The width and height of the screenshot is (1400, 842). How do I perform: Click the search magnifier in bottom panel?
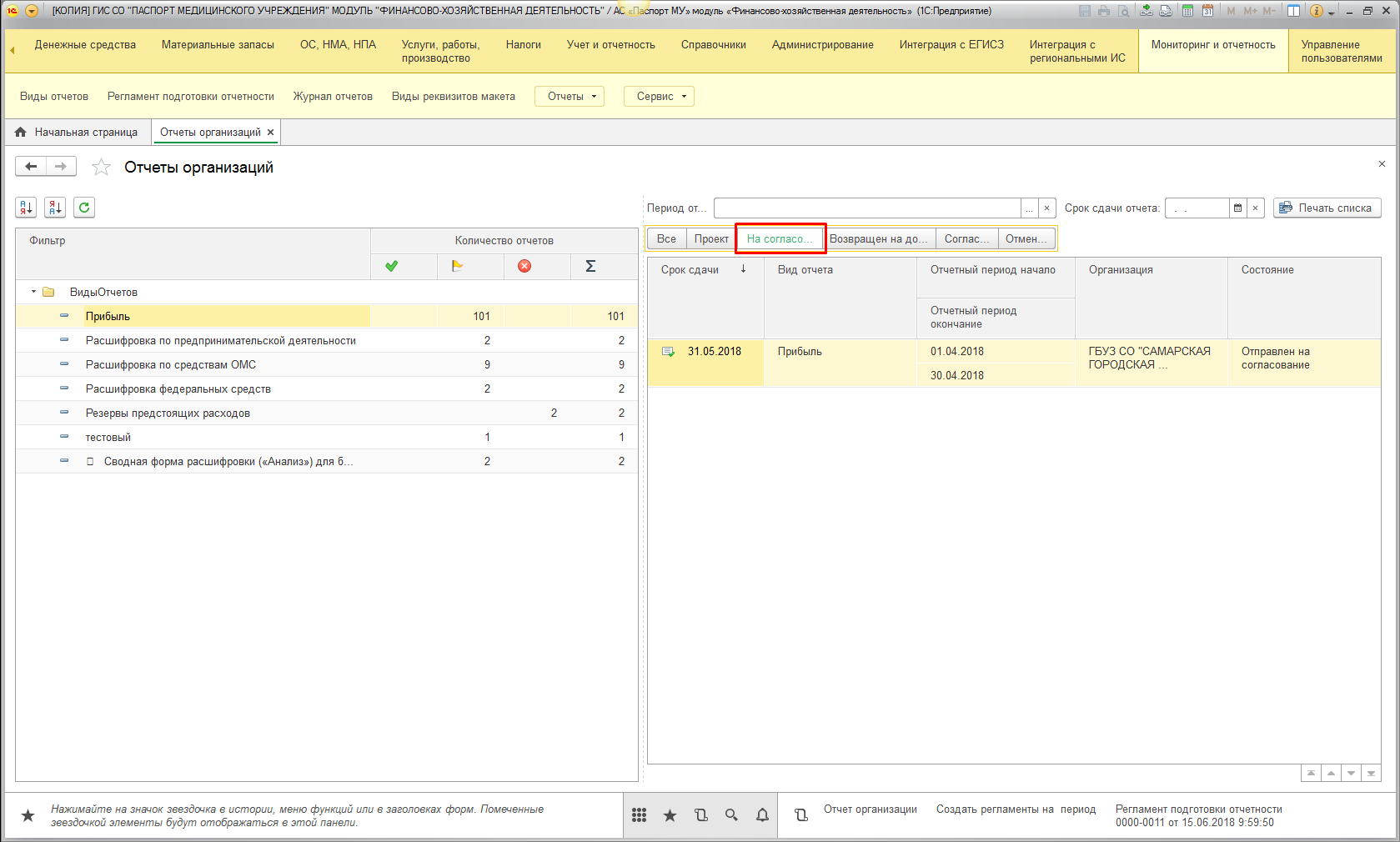coord(731,815)
